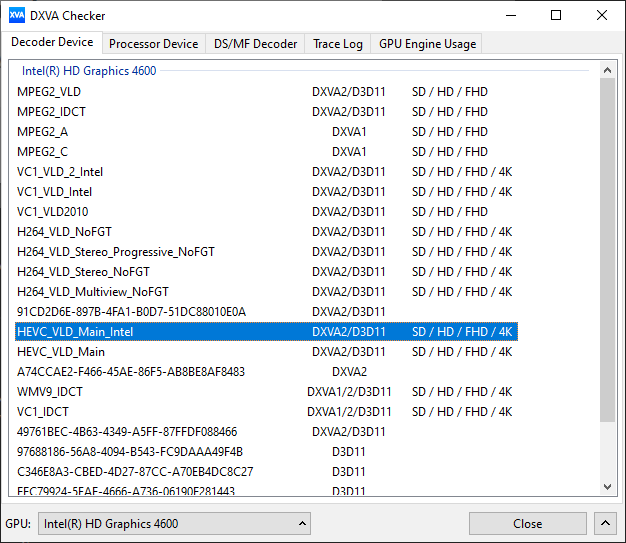Screen dimensions: 626x543
Task: Click the GPU: label
Action: 18,523
